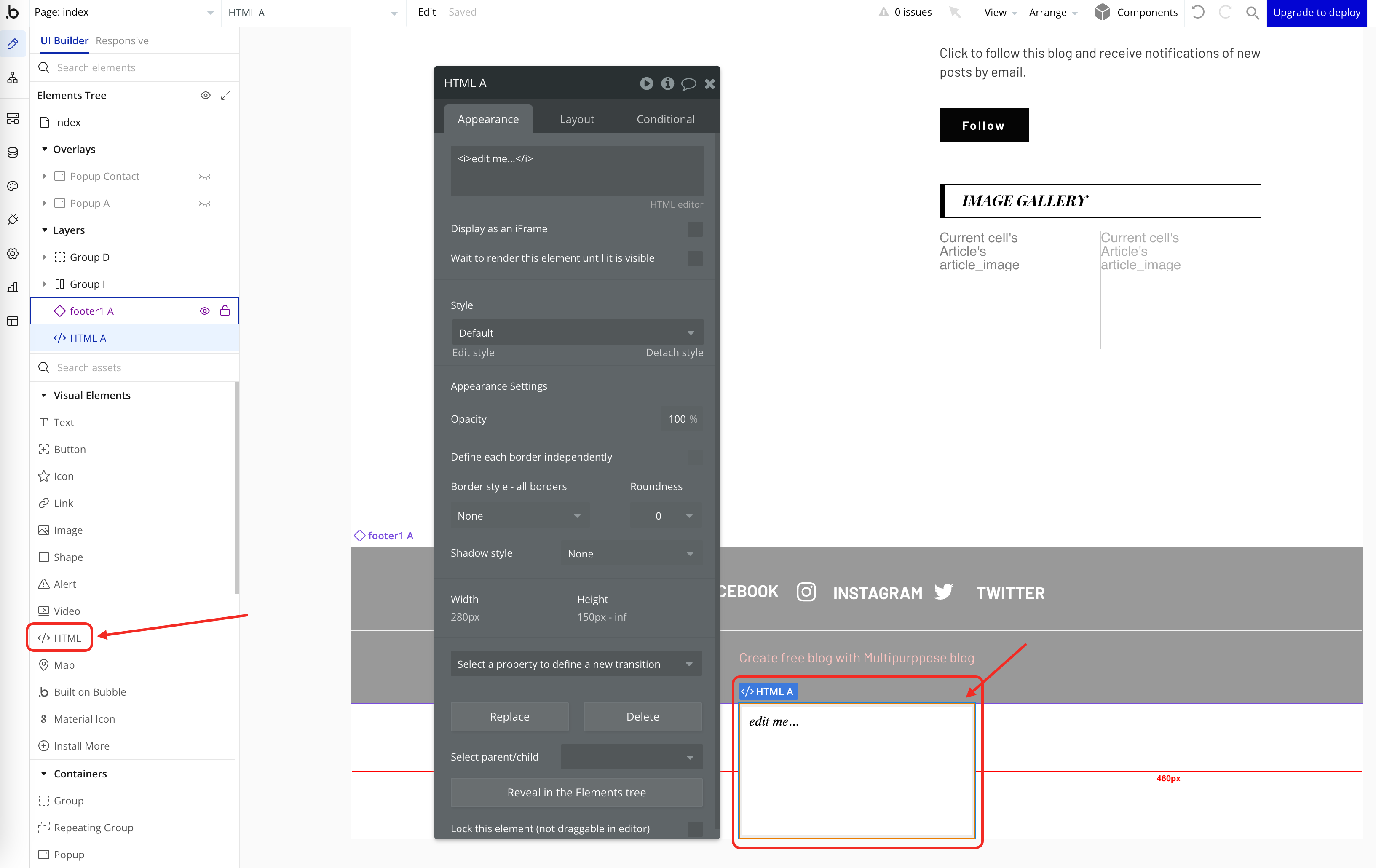
Task: Expand Group D in elements tree
Action: point(44,257)
